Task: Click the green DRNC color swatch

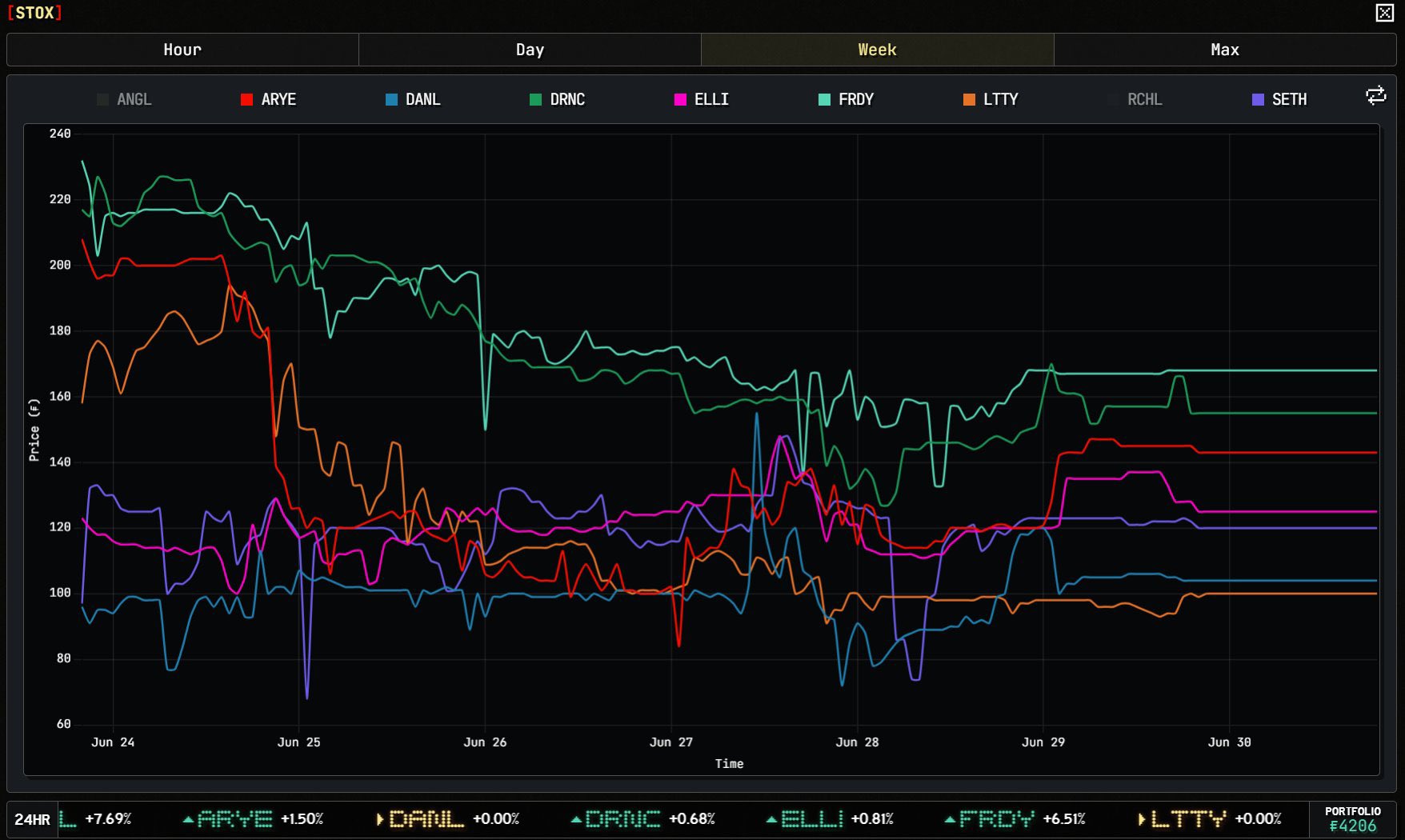Action: [535, 99]
